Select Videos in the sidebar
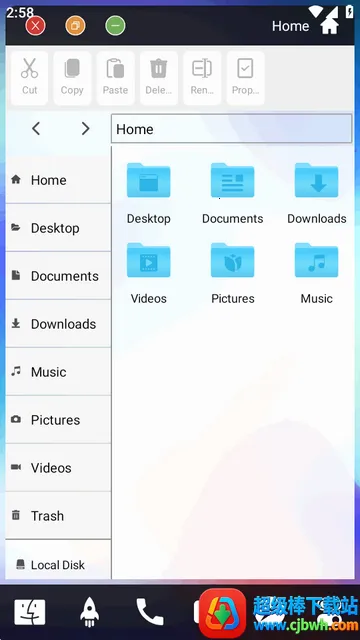This screenshot has width=360, height=640. point(58,468)
